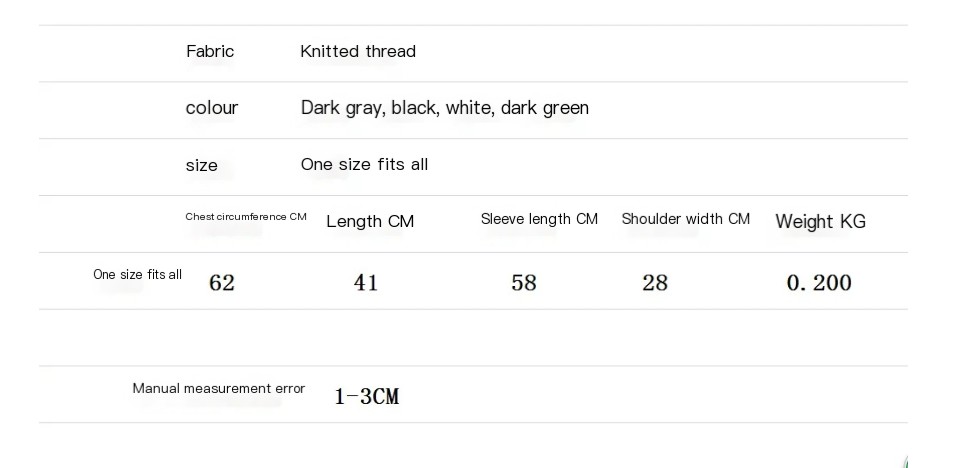The width and height of the screenshot is (953, 468).
Task: Click the Length CM column header
Action: (x=370, y=221)
